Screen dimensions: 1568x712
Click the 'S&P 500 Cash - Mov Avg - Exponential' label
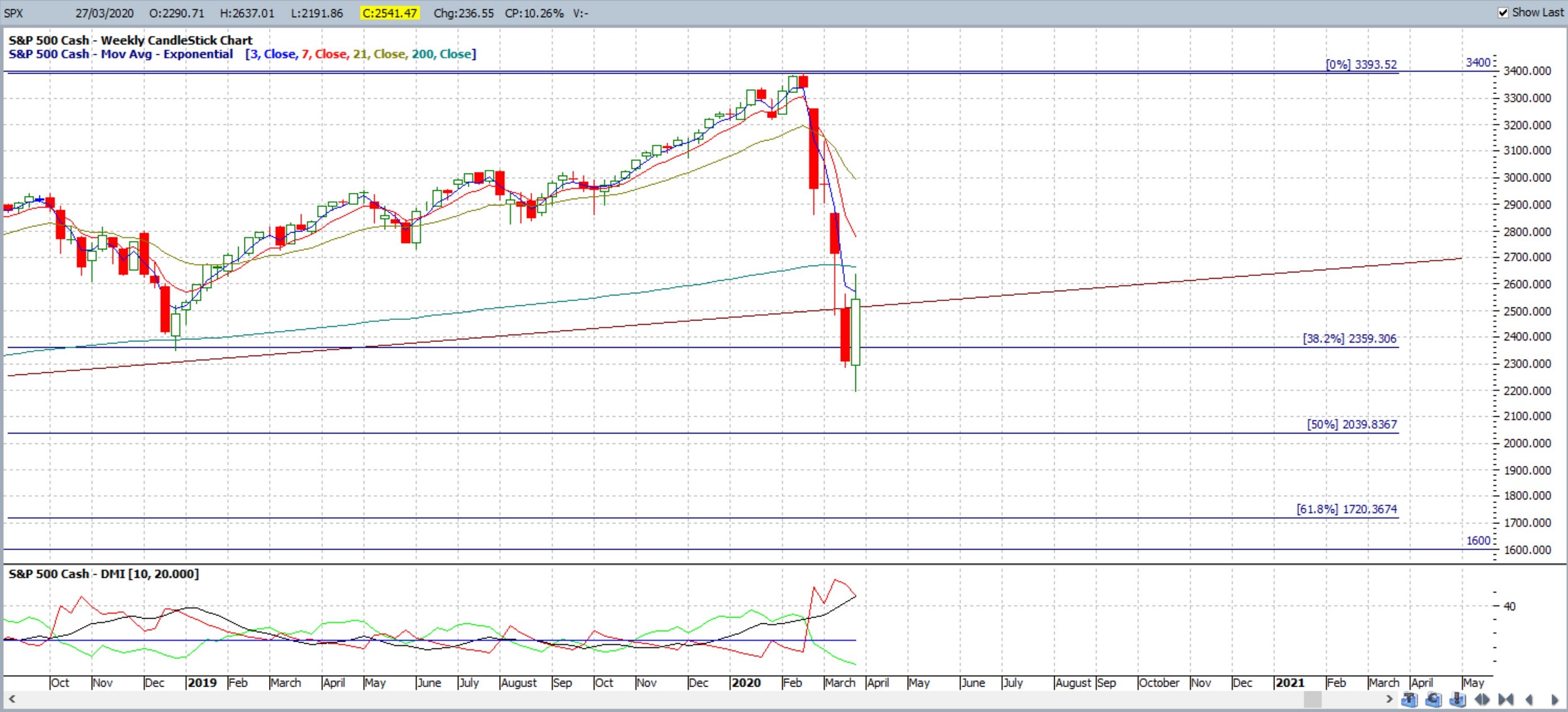point(121,54)
